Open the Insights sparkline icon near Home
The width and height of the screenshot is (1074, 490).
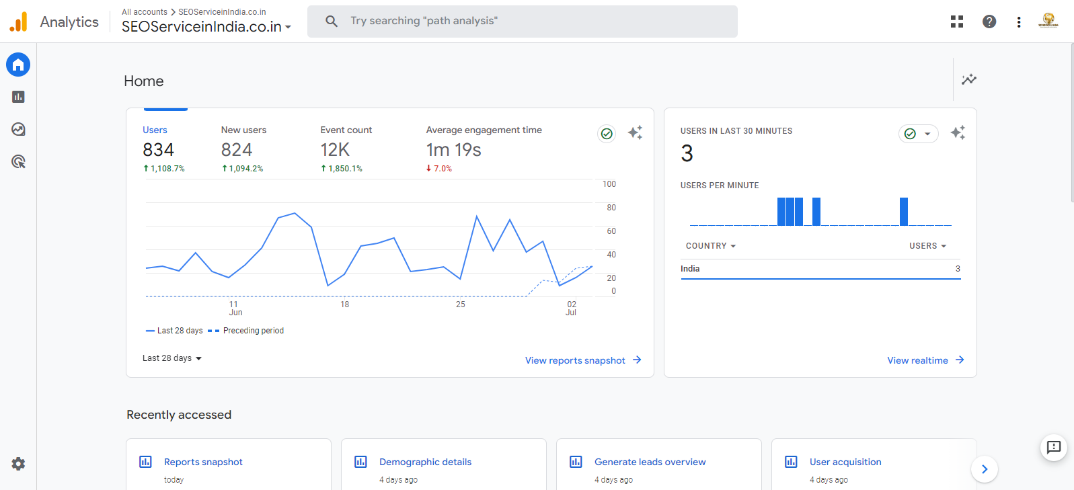pyautogui.click(x=968, y=80)
